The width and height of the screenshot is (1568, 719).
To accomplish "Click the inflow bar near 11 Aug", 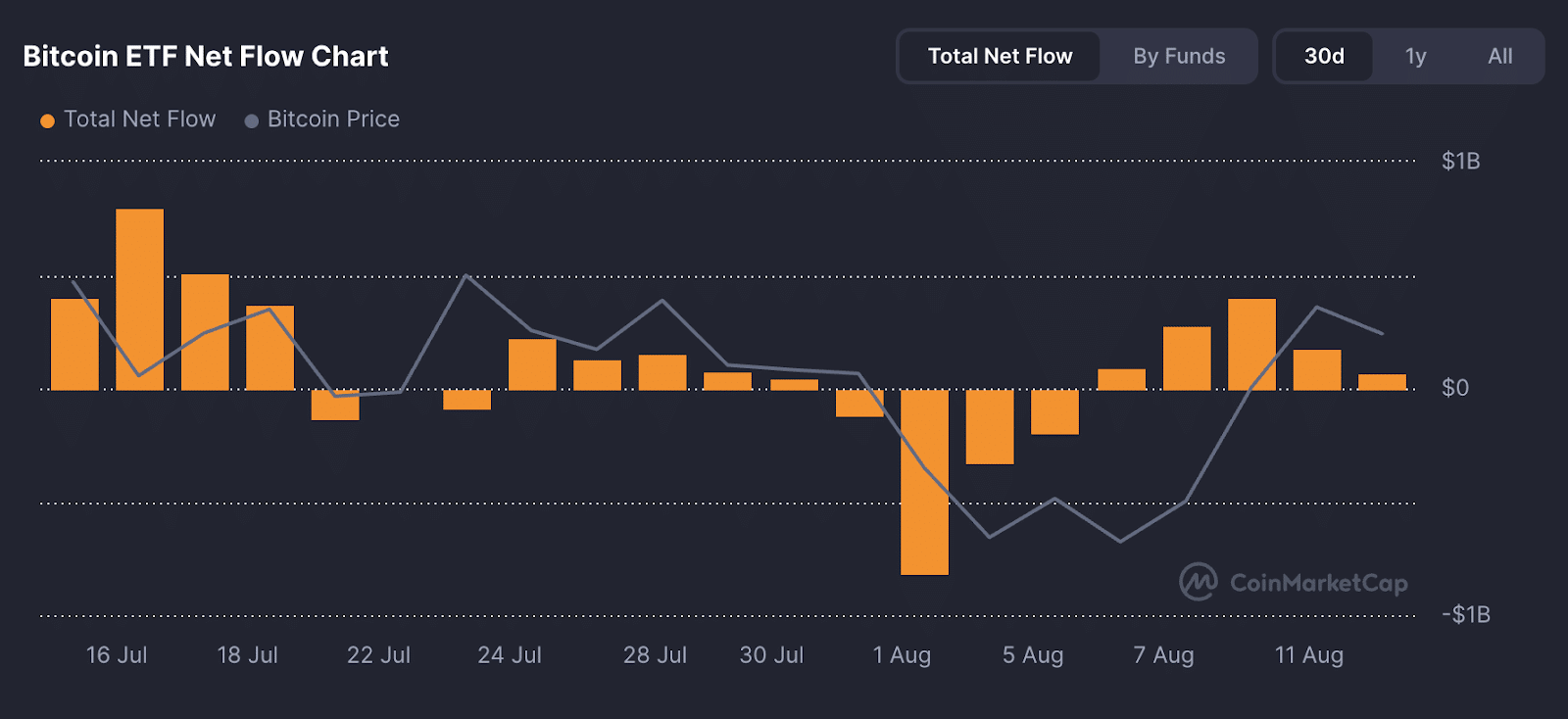I will coord(1316,367).
